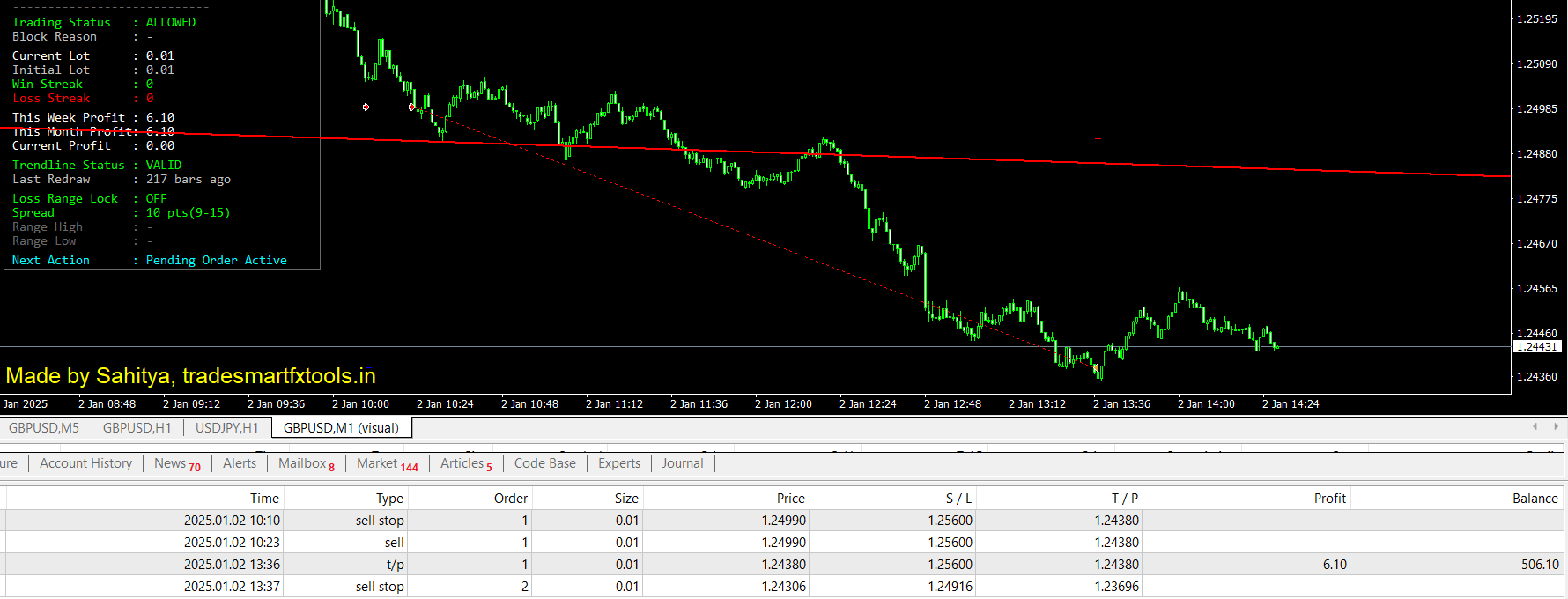
Task: Open the Mailbox tab
Action: (x=306, y=463)
